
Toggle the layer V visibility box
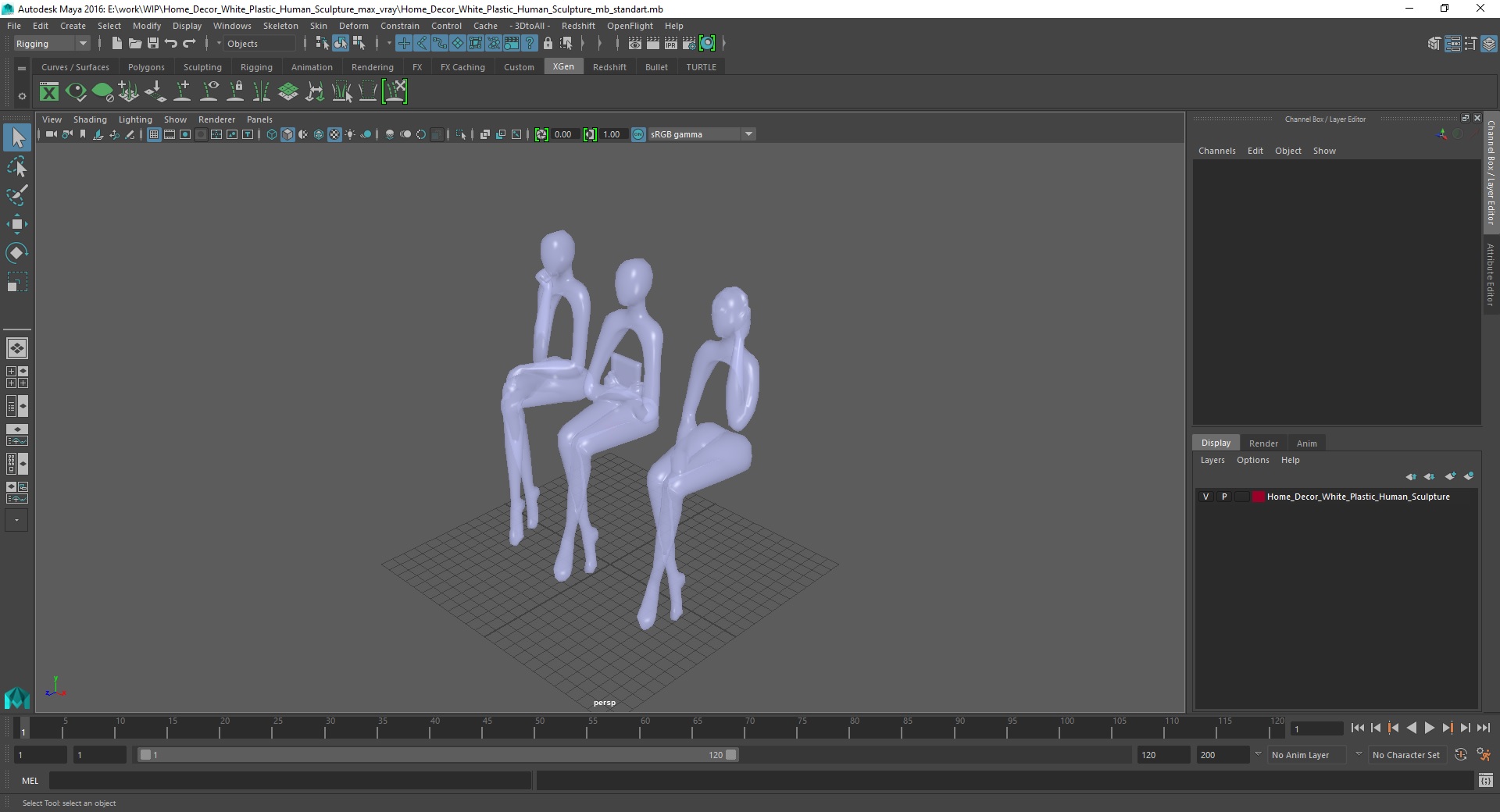click(x=1206, y=497)
